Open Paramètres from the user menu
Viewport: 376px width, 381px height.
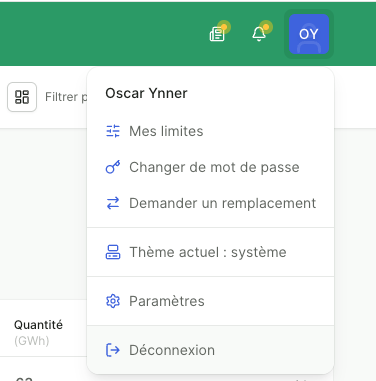point(210,301)
